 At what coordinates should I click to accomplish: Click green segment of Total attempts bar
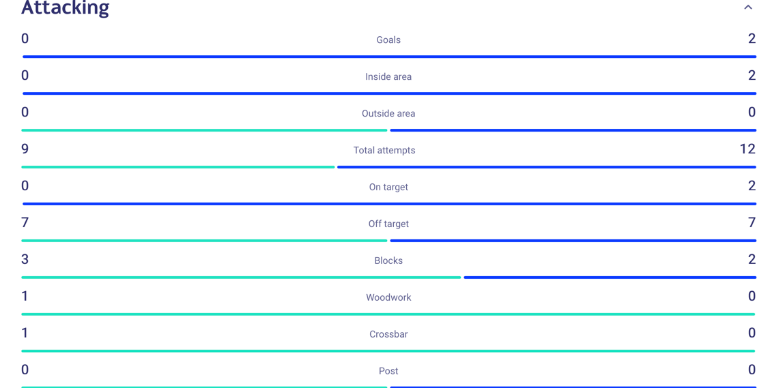click(178, 167)
